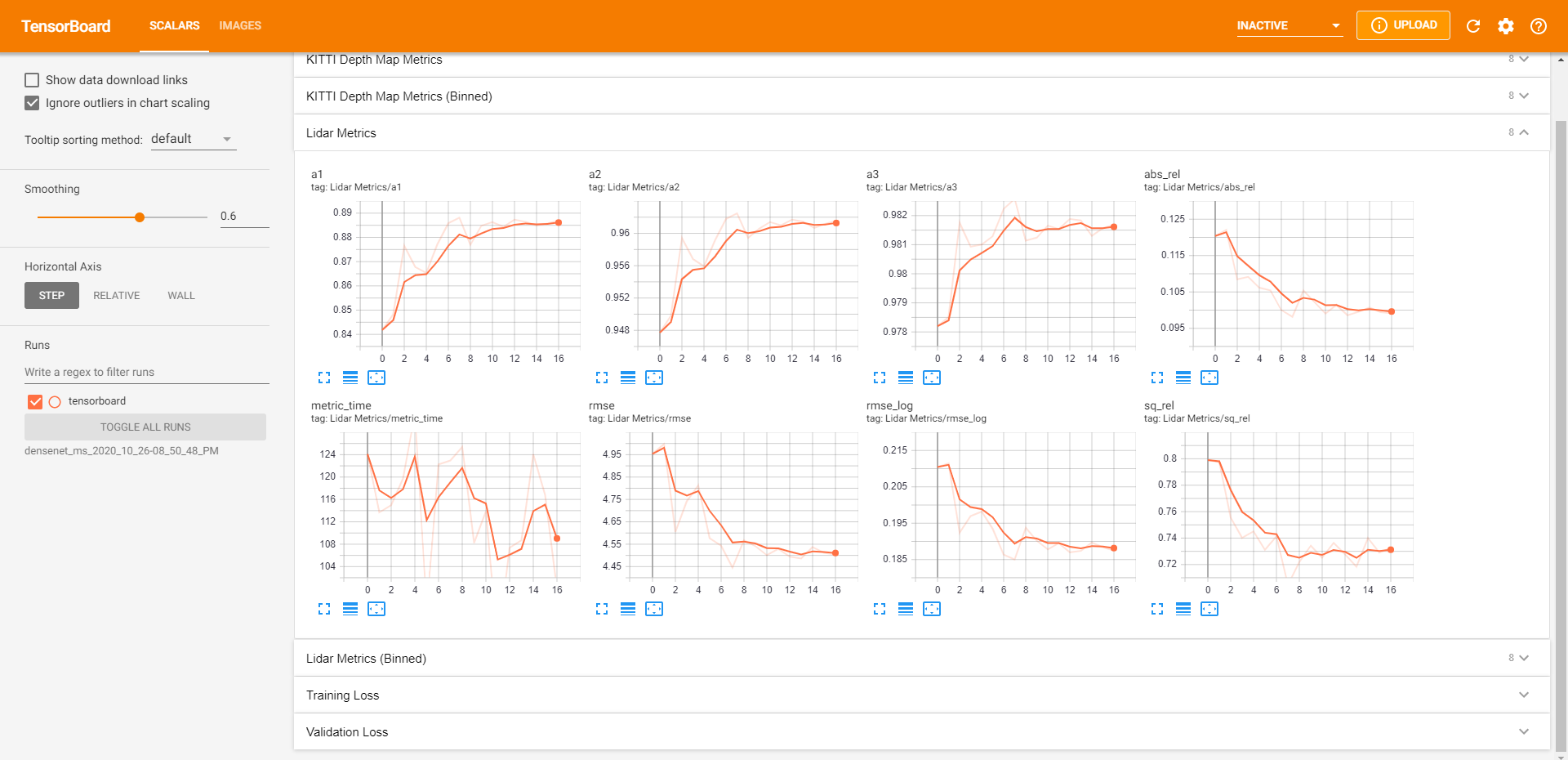Toggle y-axis log scale for a3 chart

click(906, 378)
